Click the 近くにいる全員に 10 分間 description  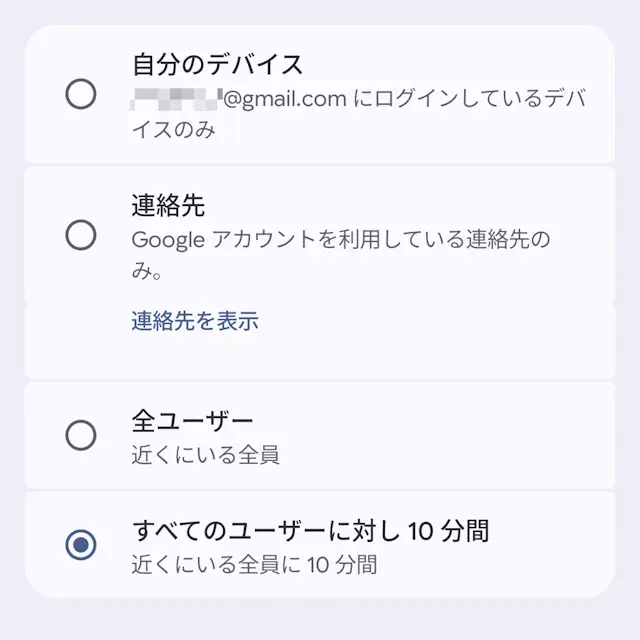[254, 564]
